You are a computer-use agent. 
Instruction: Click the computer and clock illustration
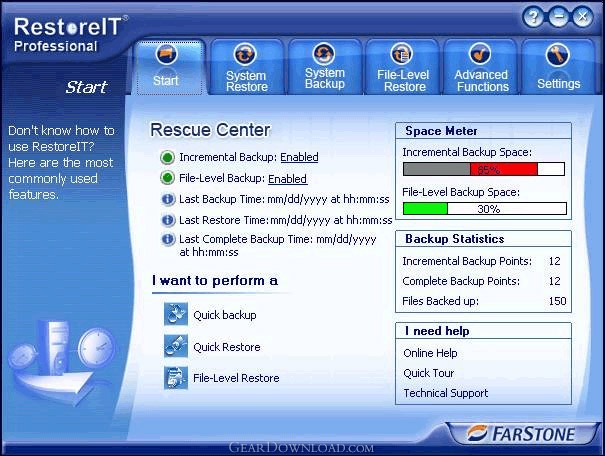coord(62,363)
